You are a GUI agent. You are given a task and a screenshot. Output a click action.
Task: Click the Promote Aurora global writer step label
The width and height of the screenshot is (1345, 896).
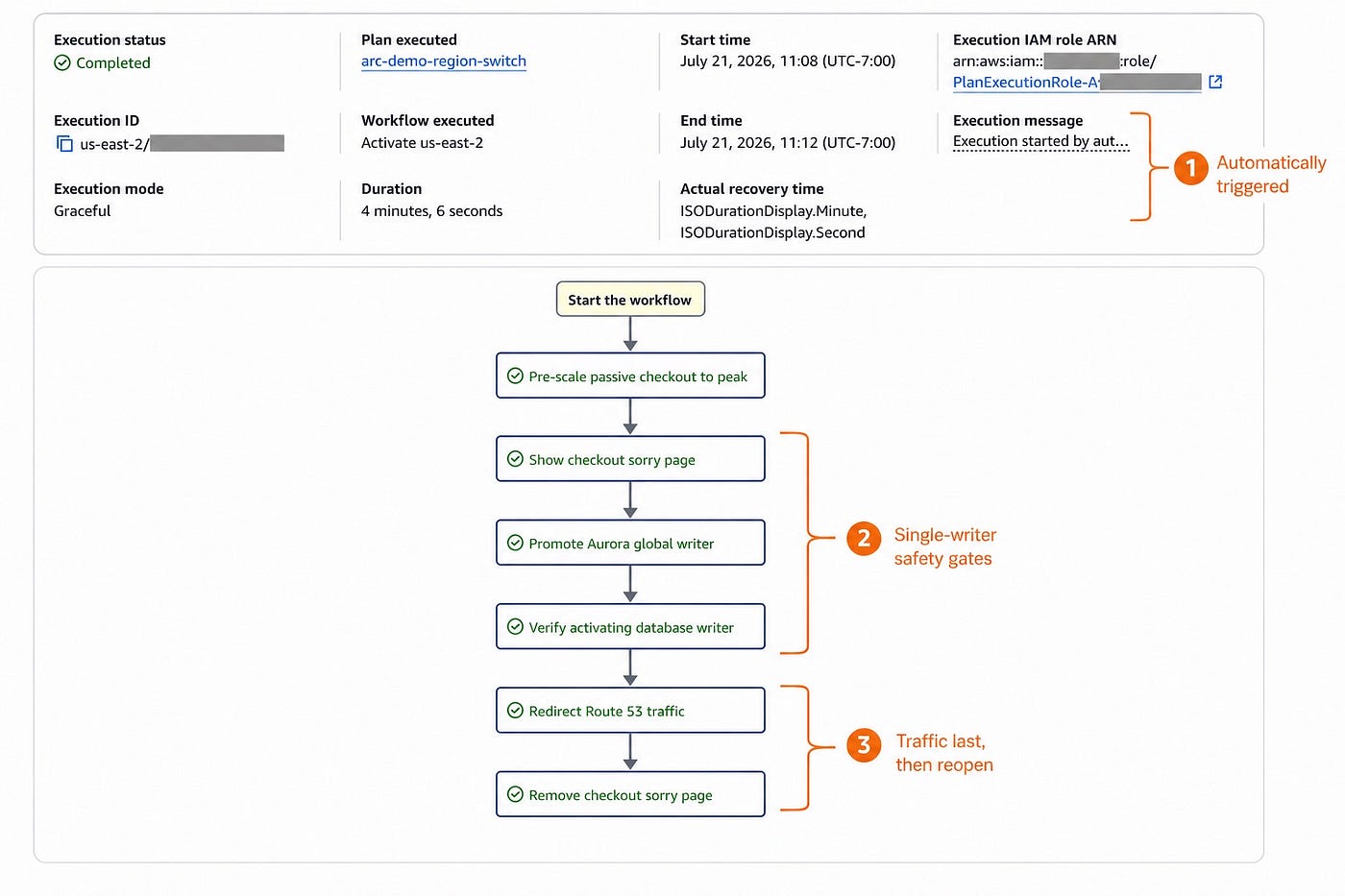pyautogui.click(x=622, y=544)
